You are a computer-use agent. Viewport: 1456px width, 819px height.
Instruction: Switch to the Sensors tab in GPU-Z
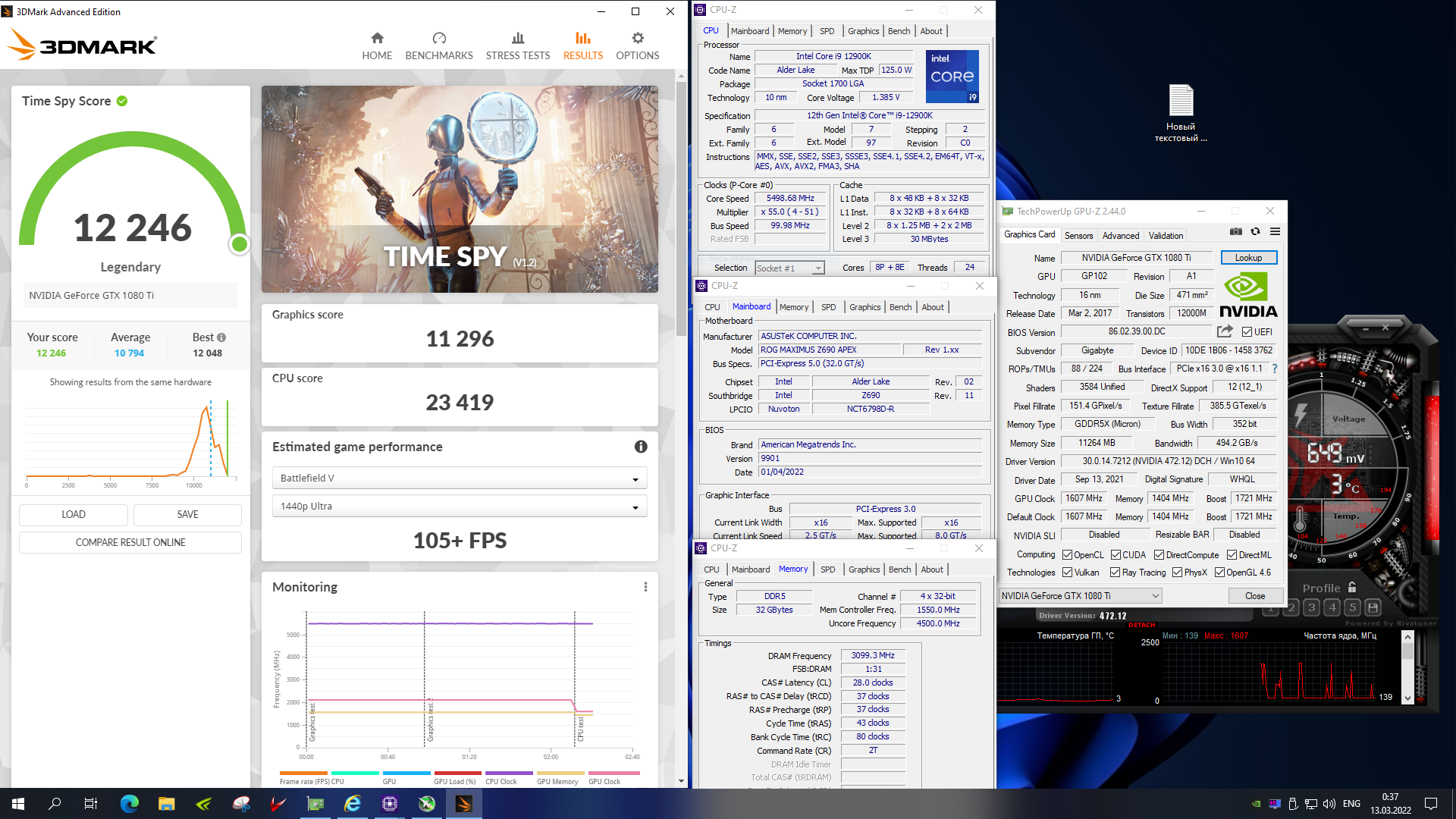(x=1078, y=236)
